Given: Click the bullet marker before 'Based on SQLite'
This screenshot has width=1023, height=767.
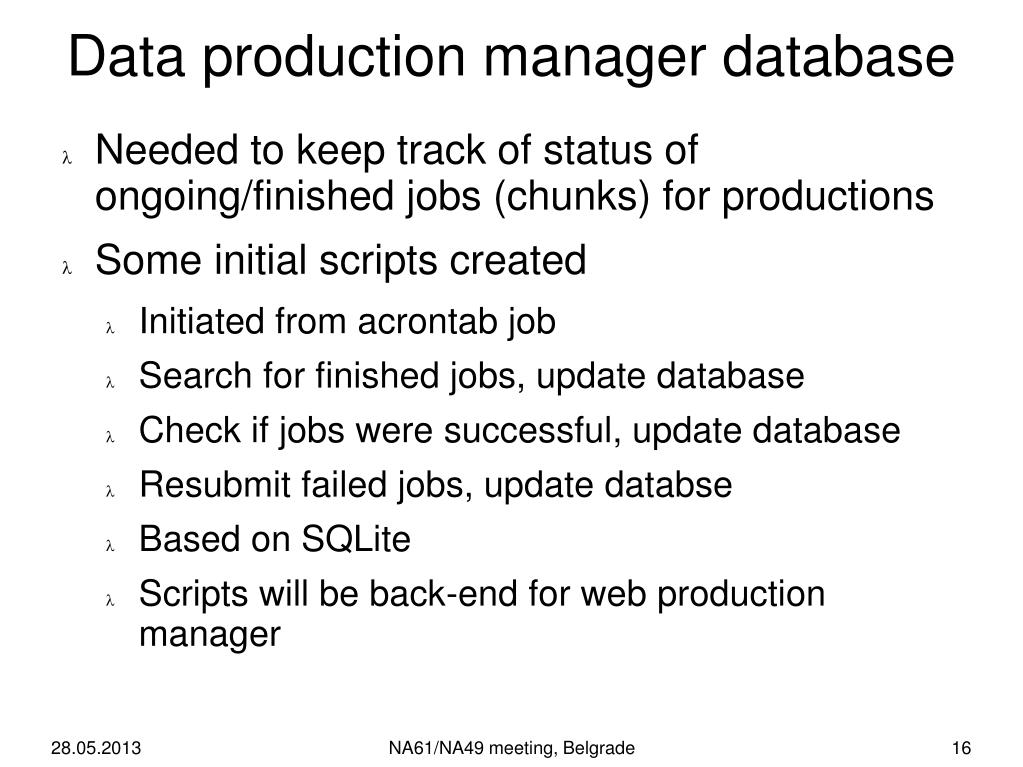Looking at the screenshot, I should pyautogui.click(x=110, y=546).
